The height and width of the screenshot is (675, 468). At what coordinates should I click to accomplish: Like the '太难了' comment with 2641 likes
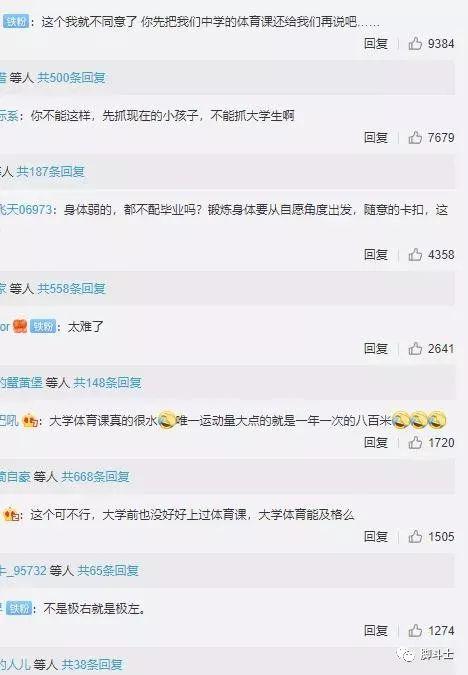pos(415,348)
